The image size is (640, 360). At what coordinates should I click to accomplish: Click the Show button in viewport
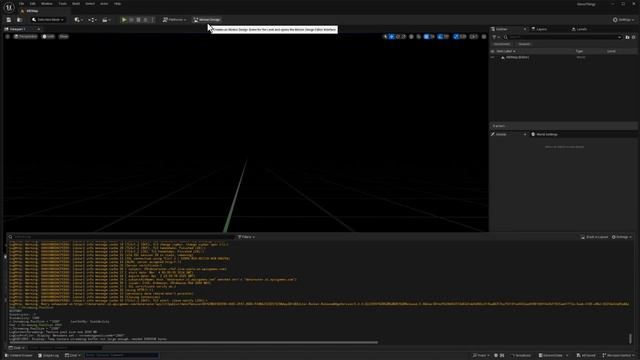pyautogui.click(x=64, y=36)
